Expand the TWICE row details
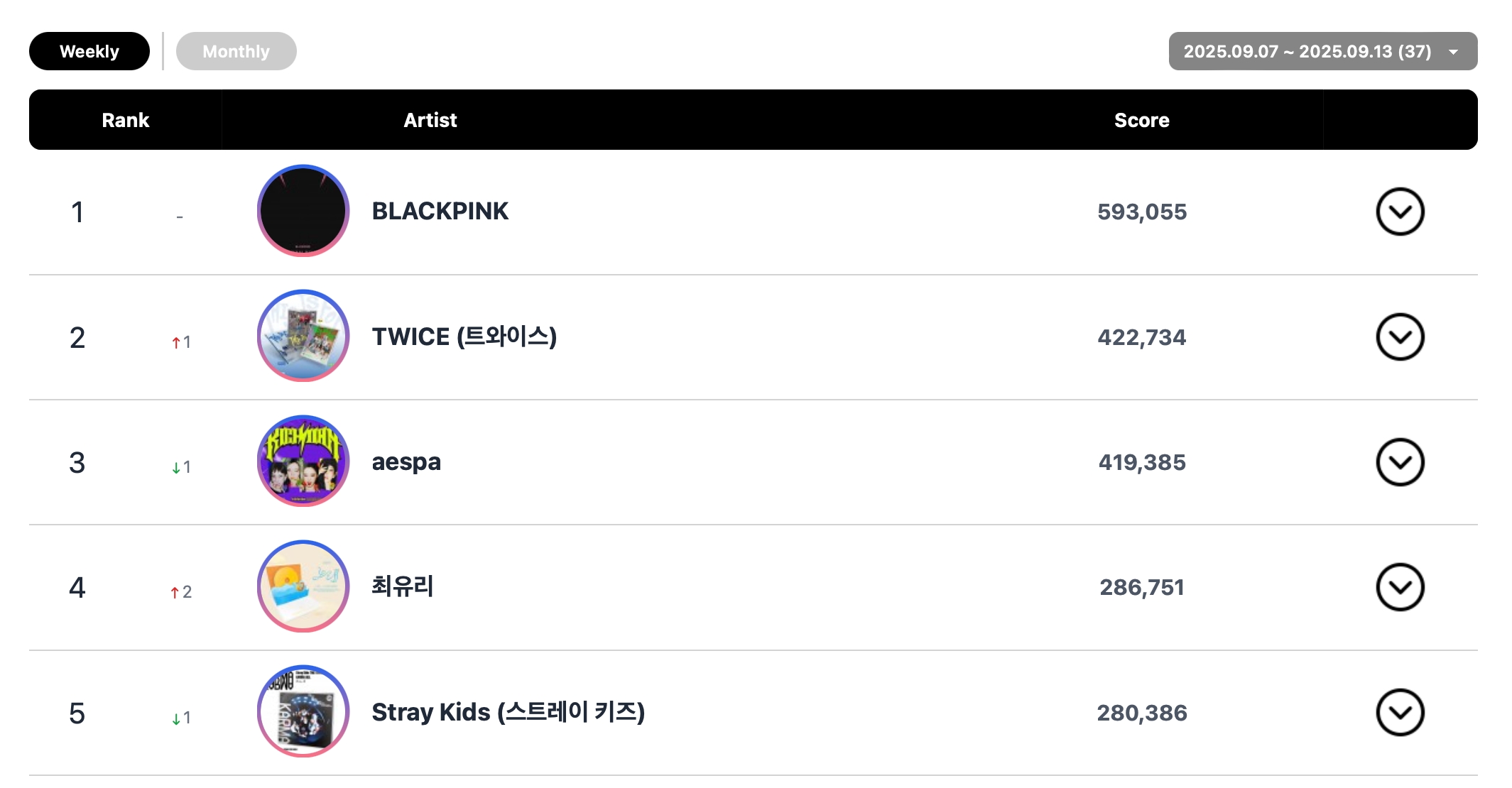The width and height of the screenshot is (1512, 788). 1400,337
